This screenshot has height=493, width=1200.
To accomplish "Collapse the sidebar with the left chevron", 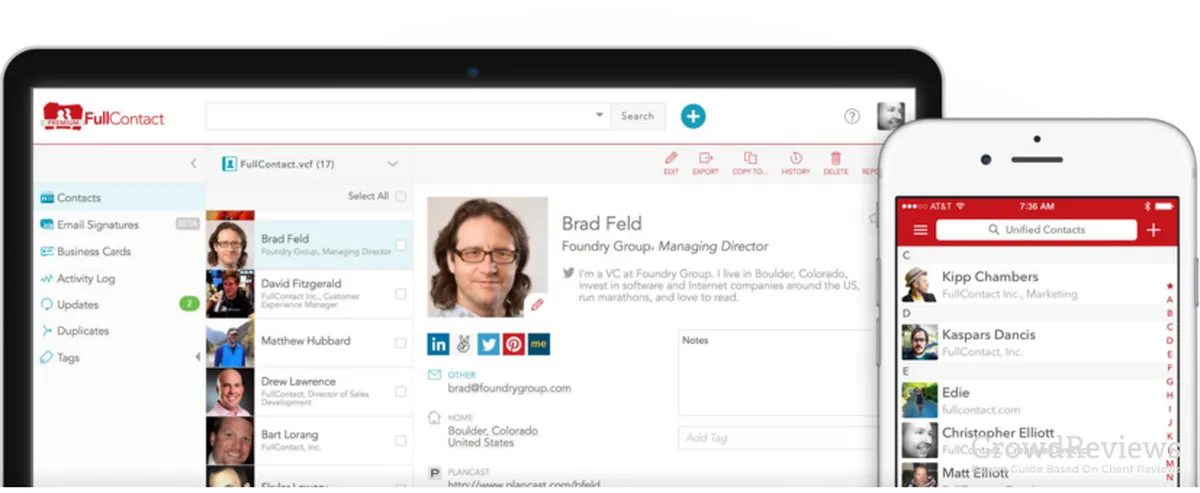I will coord(194,164).
